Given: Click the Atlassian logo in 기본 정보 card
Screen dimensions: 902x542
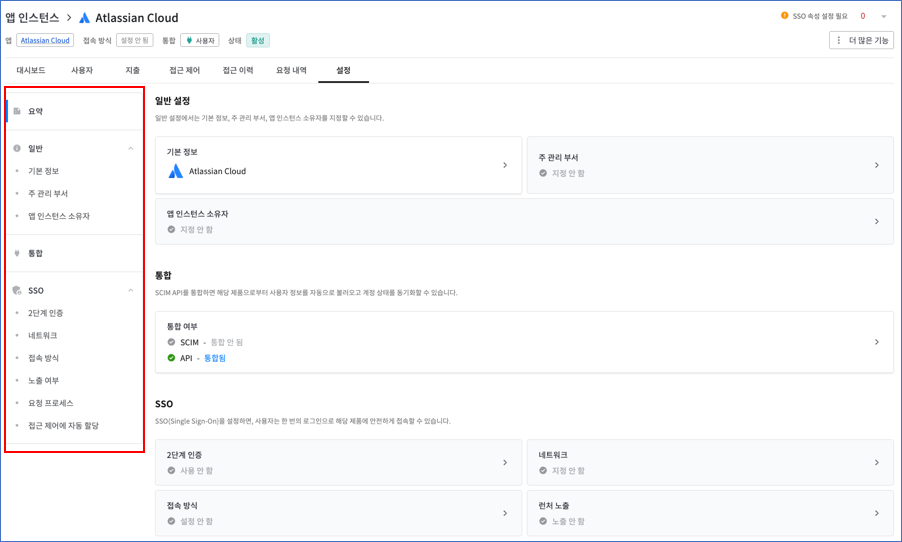Looking at the screenshot, I should click(176, 171).
